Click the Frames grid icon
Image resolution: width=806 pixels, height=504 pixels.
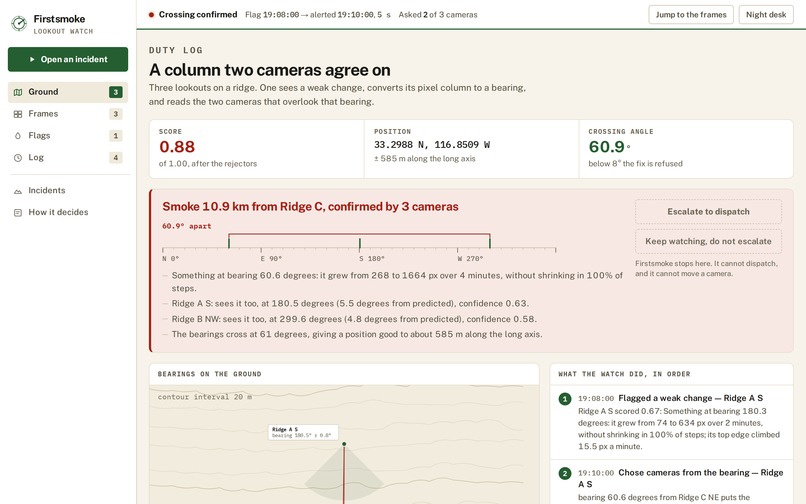18,114
